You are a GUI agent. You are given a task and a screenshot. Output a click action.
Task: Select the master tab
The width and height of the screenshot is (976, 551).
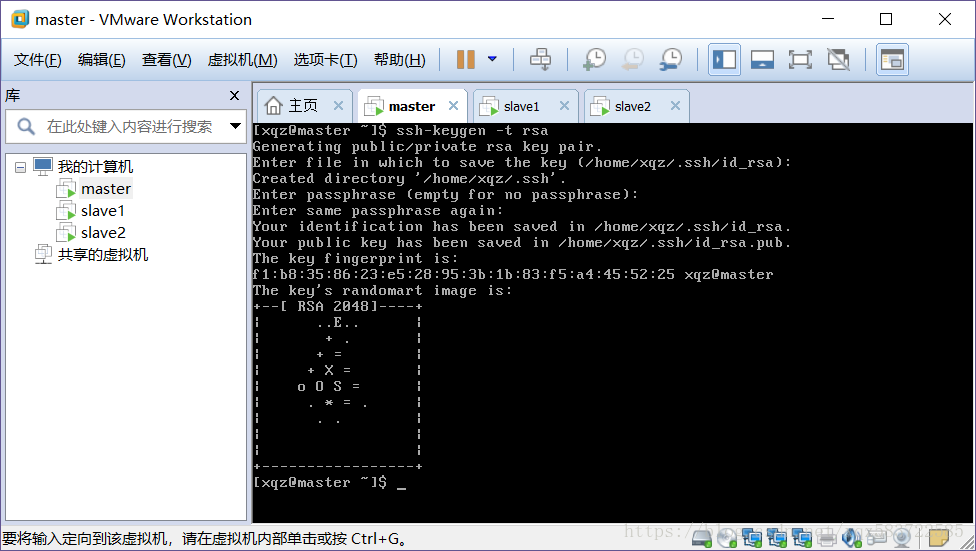411,106
